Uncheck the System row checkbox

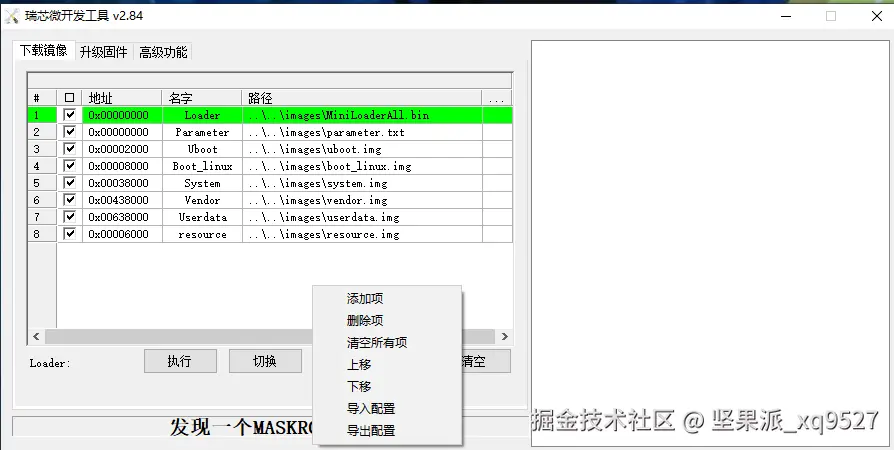[x=70, y=183]
